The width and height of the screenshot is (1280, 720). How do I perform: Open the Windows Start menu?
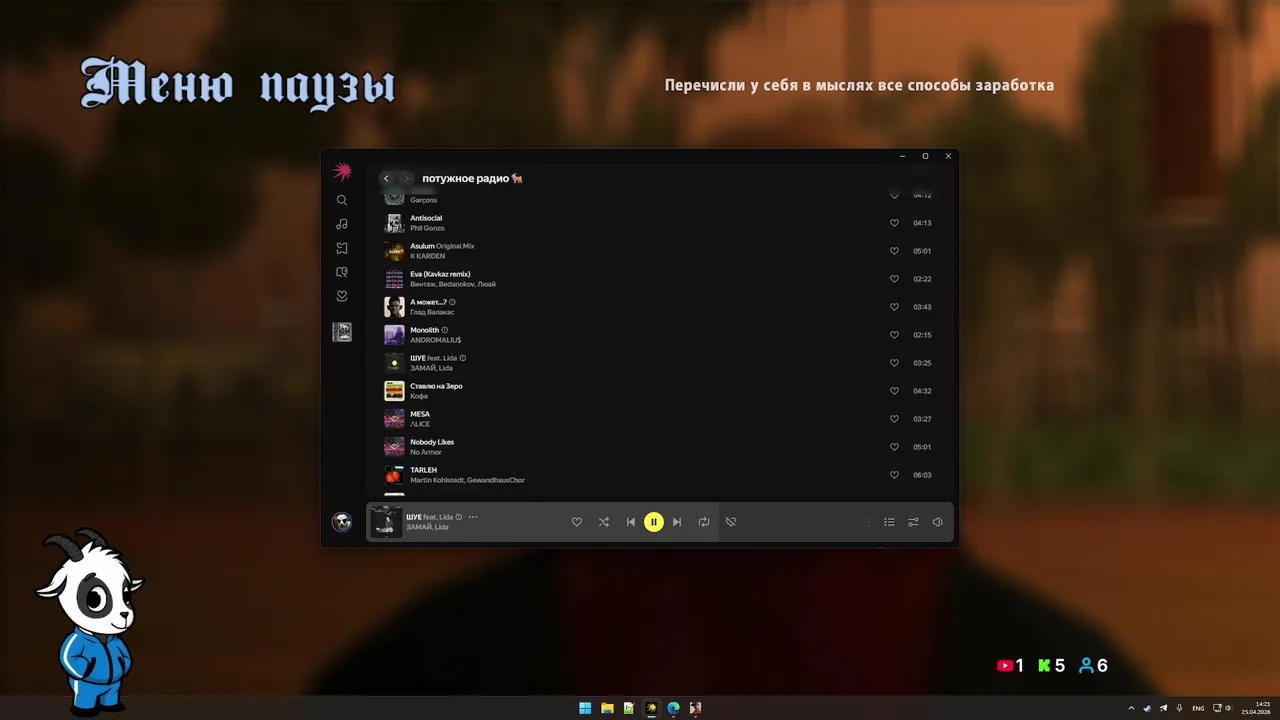pyautogui.click(x=585, y=708)
